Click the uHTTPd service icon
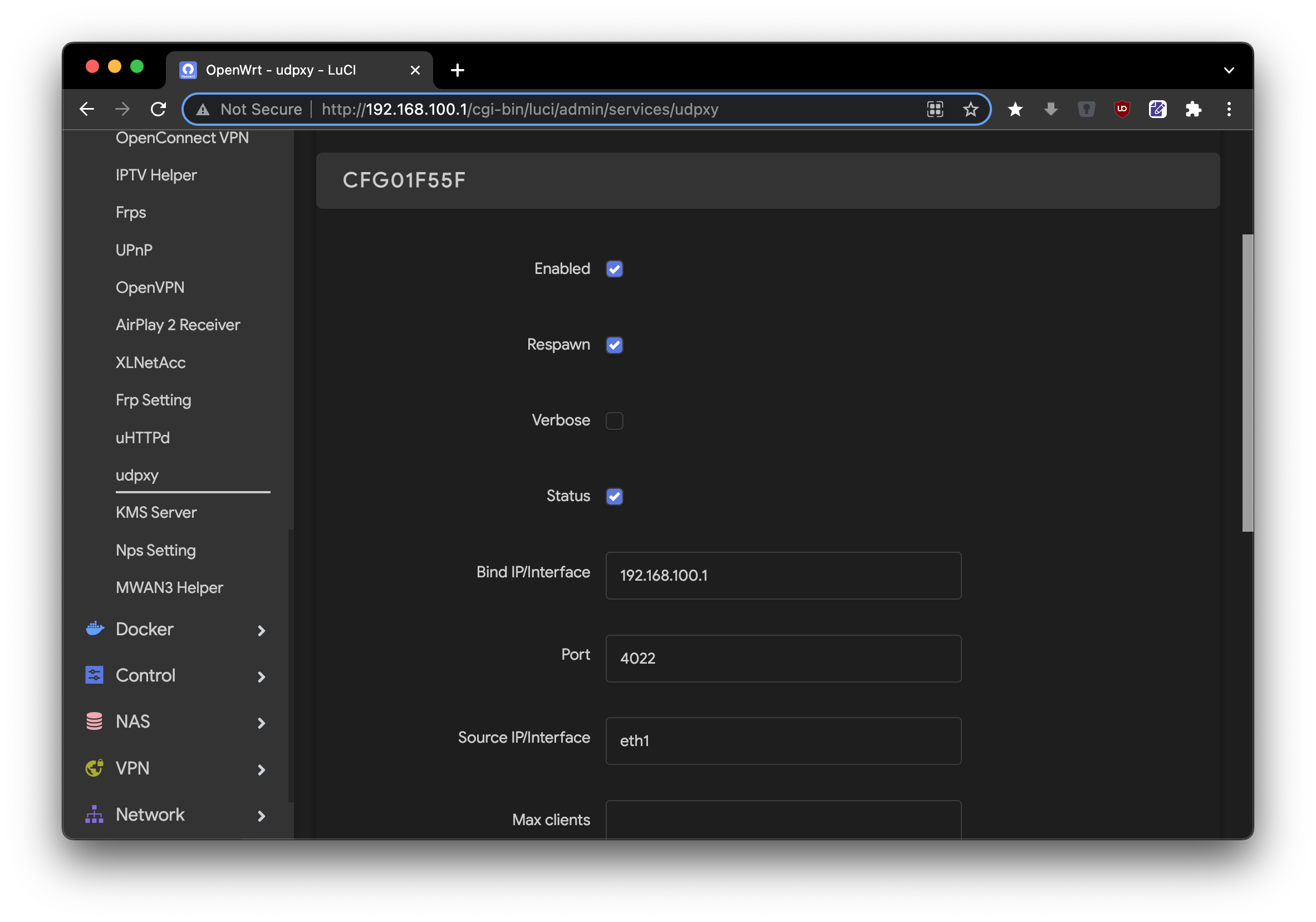Screen dimensions: 1316x922 click(141, 437)
